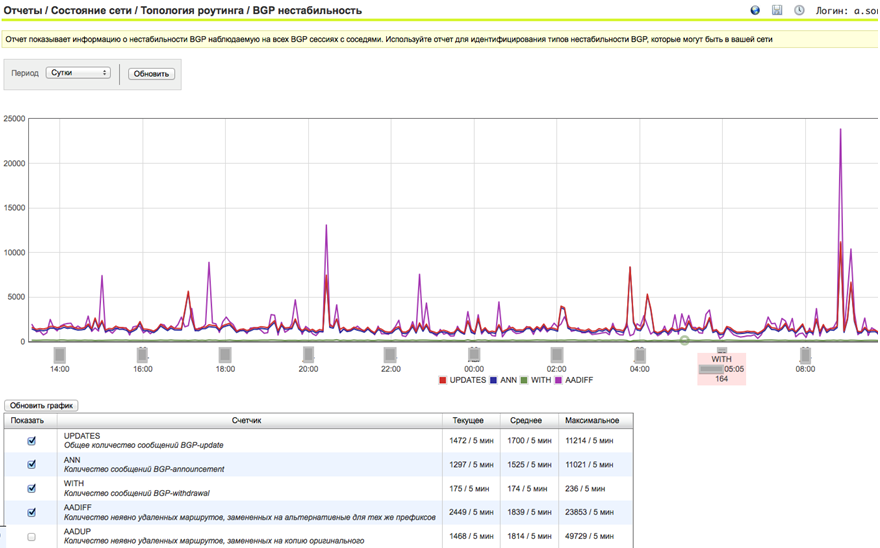
Task: Click the save floppy disk icon
Action: click(x=777, y=11)
